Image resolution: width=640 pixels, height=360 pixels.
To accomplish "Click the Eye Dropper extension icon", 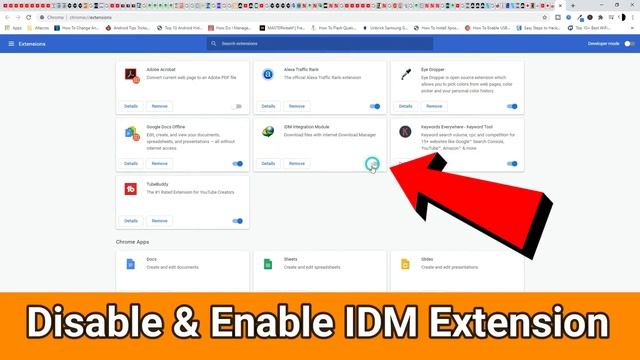I will tap(405, 74).
